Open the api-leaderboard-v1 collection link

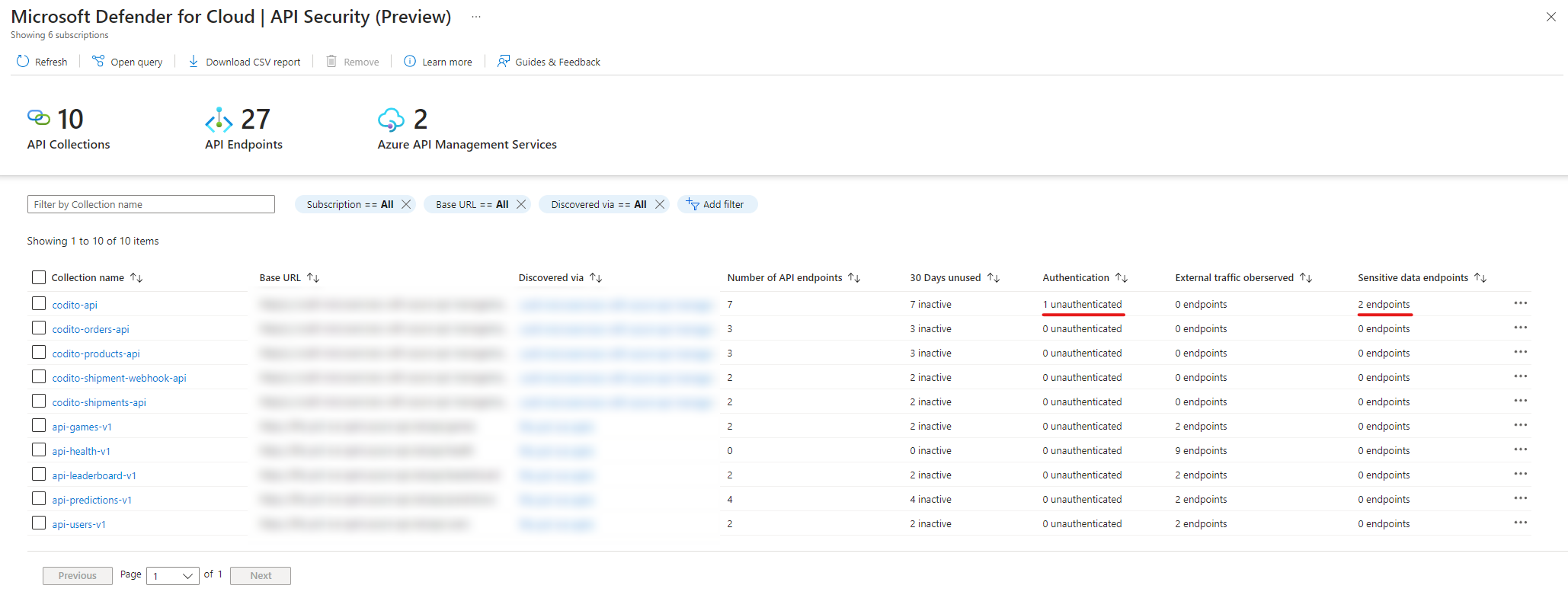click(94, 475)
